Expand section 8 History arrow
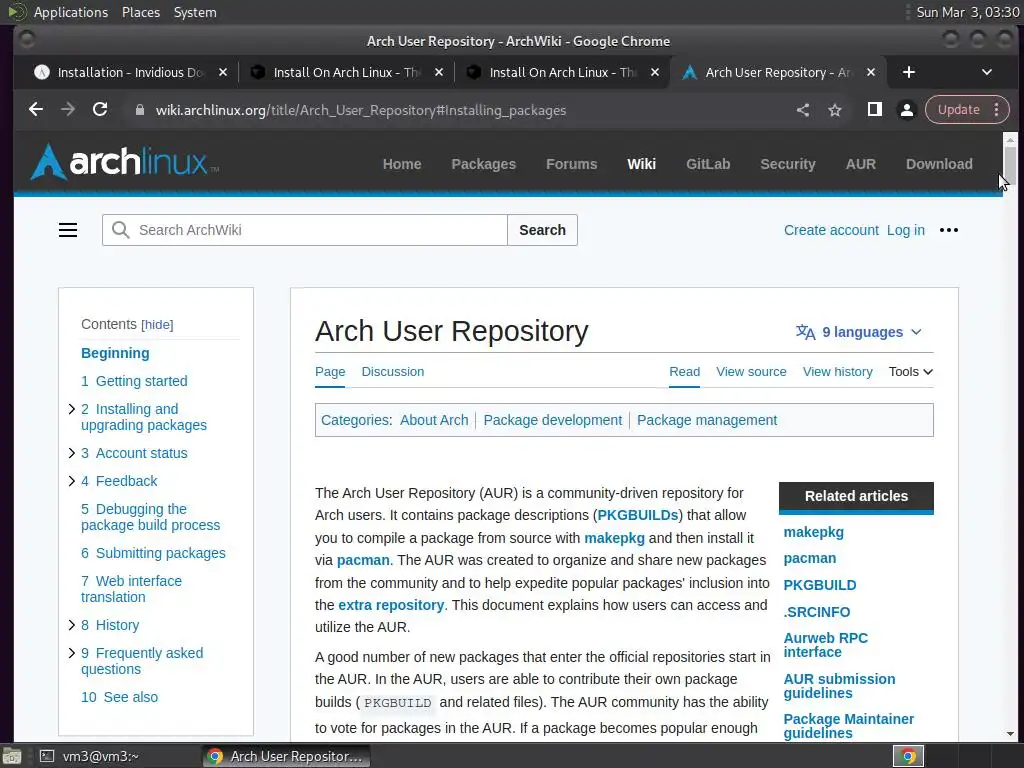1024x768 pixels. [x=72, y=626]
